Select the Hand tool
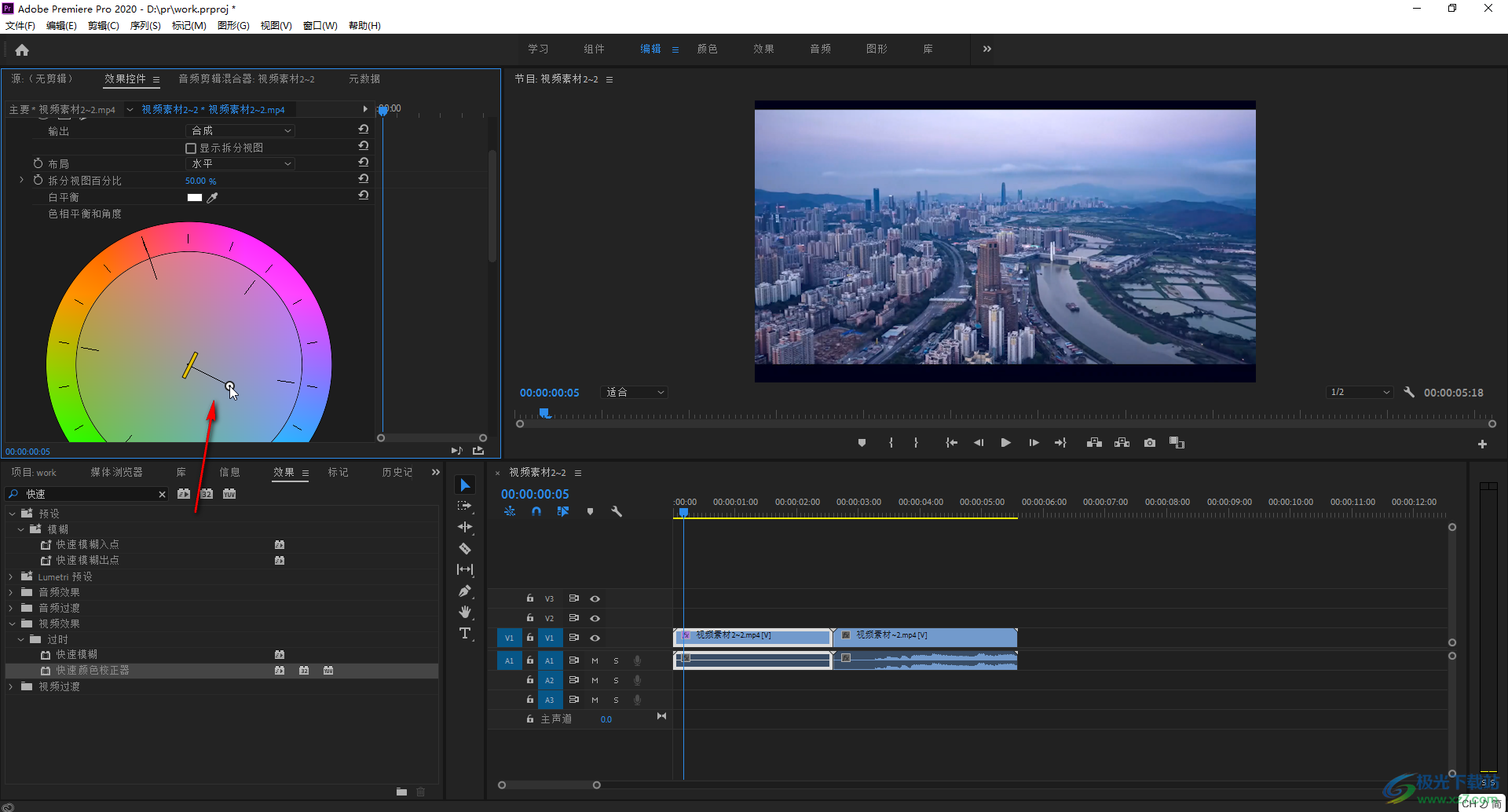This screenshot has height=812, width=1508. (x=465, y=612)
